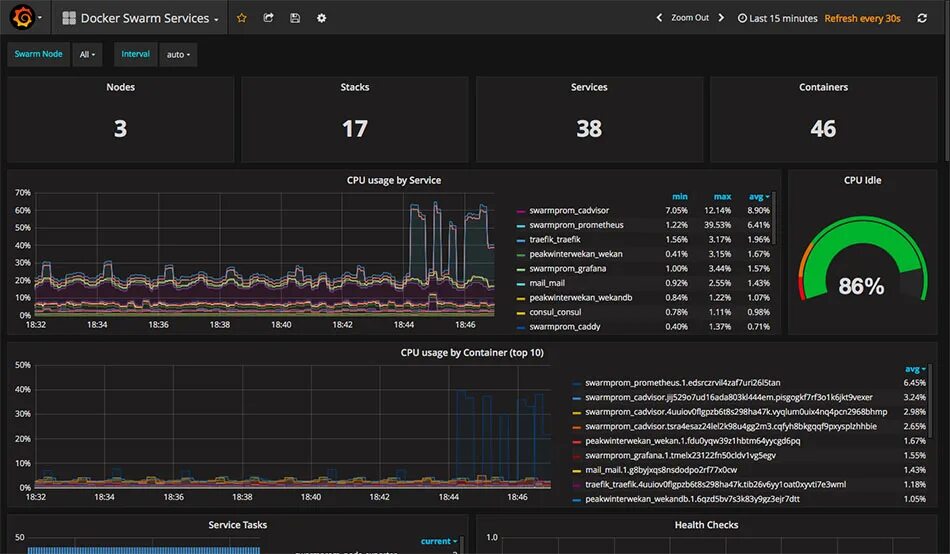
Task: Open dashboard settings gear icon
Action: (322, 18)
